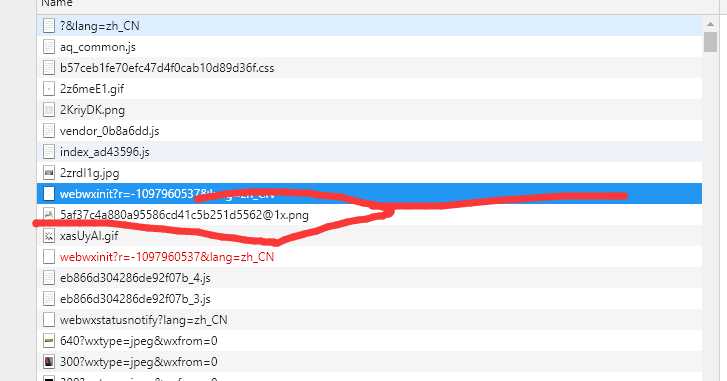Viewport: 727px width, 381px height.
Task: Open vendor_0b8a6dd.js request entry
Action: coord(369,131)
